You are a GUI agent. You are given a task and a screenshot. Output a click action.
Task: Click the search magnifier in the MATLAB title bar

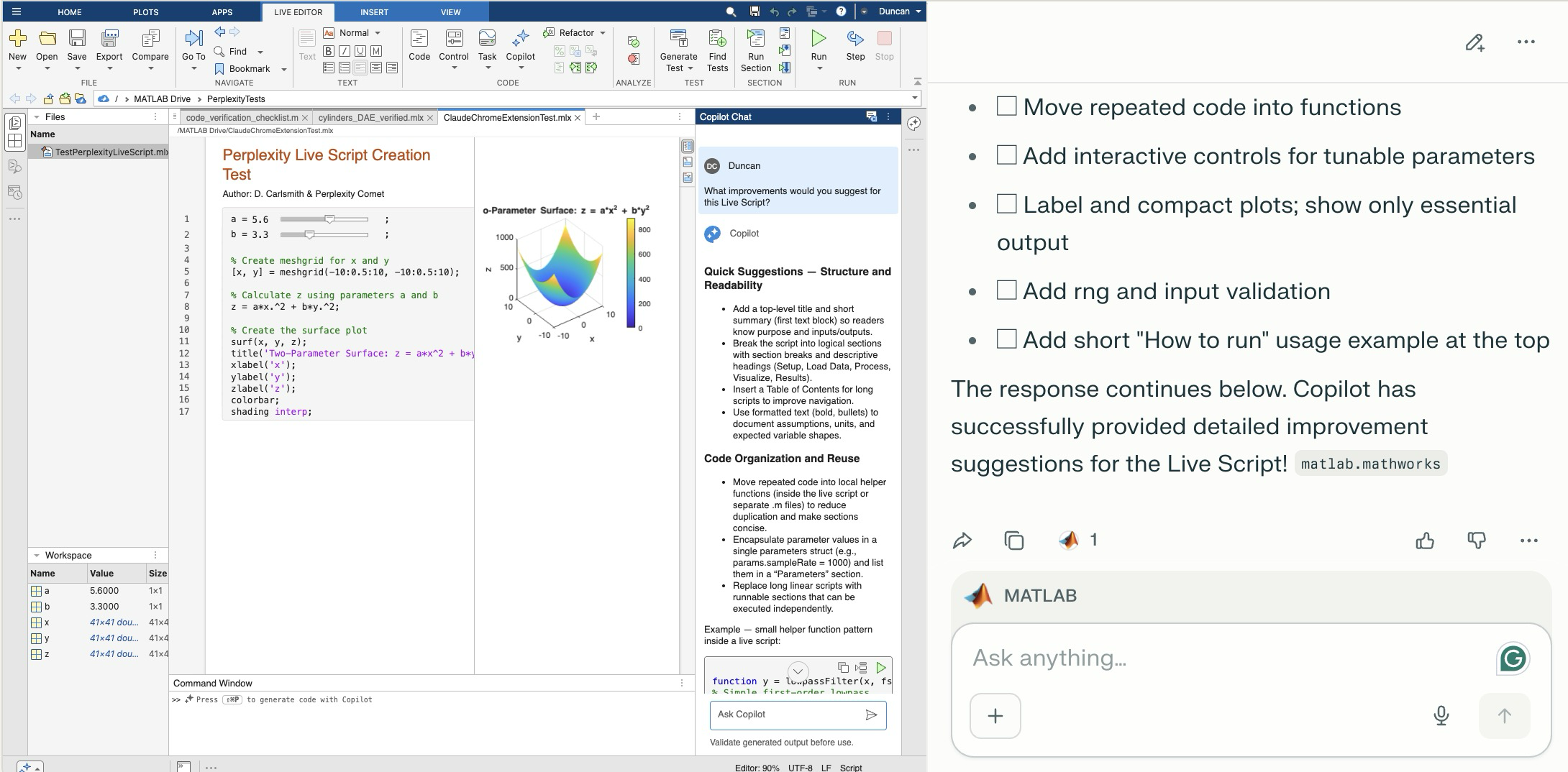pos(731,12)
